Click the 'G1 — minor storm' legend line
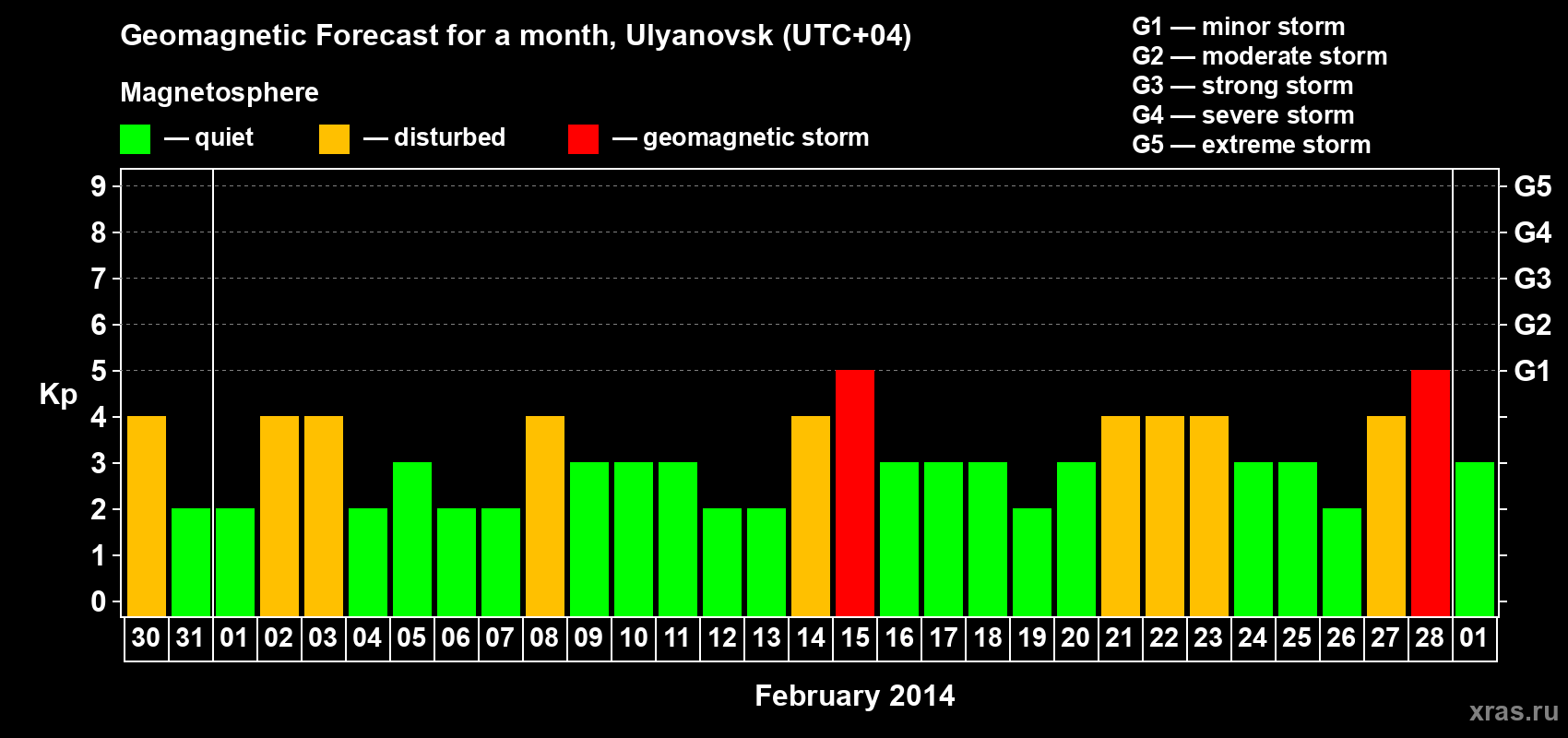This screenshot has height=738, width=1568. click(x=1239, y=27)
